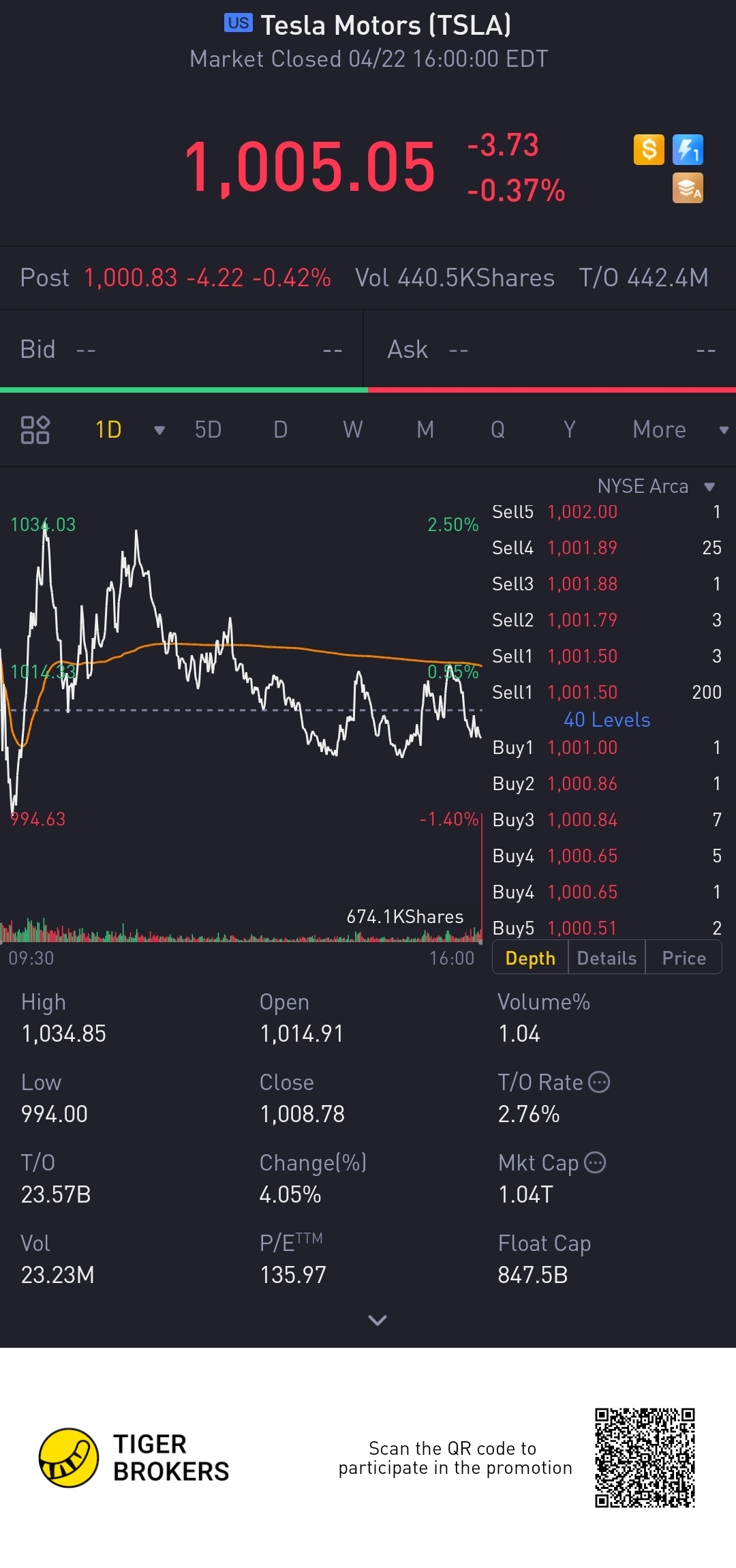Tap the Ask quote panel
Image resolution: width=736 pixels, height=1568 pixels.
tap(550, 349)
